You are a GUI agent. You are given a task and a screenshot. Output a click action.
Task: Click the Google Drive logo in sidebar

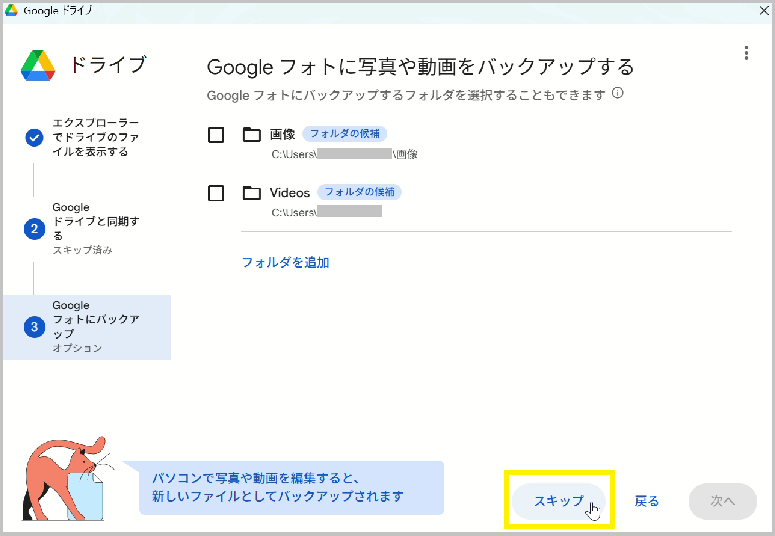[x=38, y=65]
